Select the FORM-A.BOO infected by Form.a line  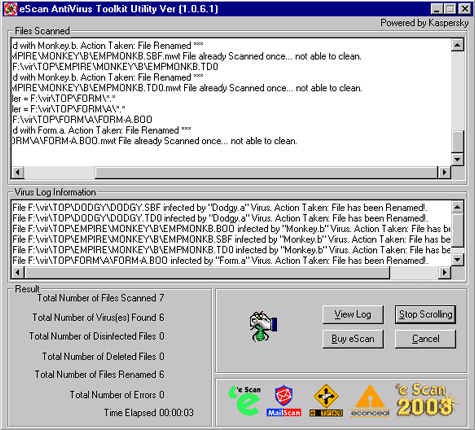pos(220,261)
